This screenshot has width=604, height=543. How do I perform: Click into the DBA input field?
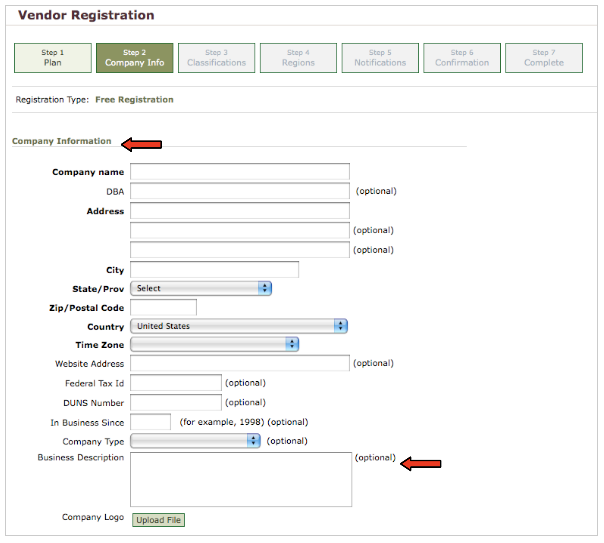click(x=240, y=191)
